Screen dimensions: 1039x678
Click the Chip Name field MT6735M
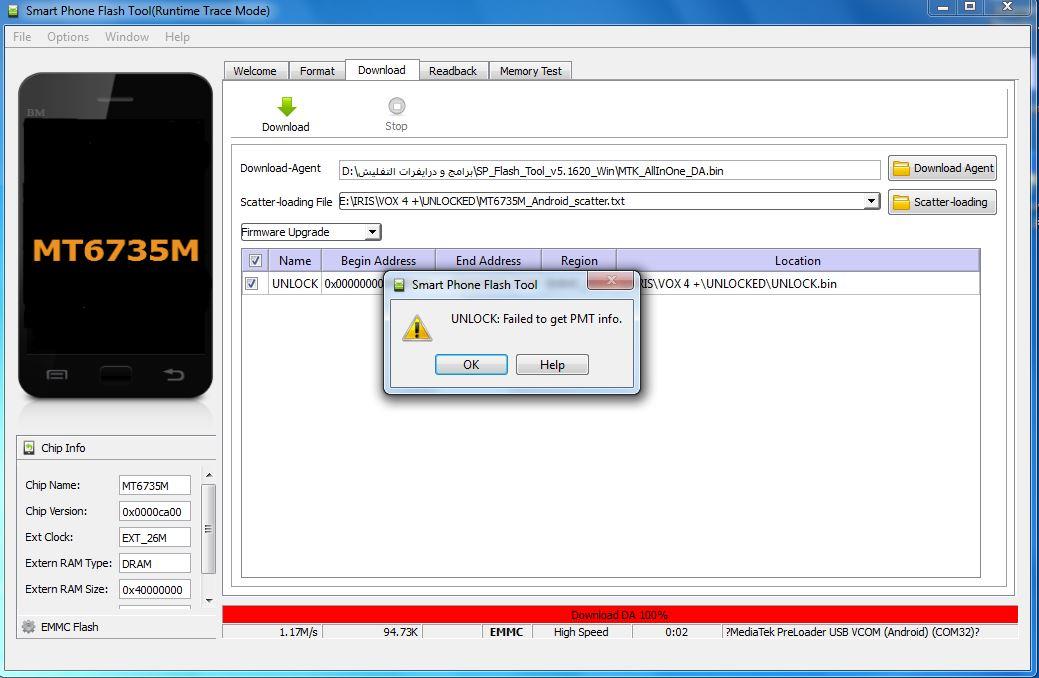154,485
